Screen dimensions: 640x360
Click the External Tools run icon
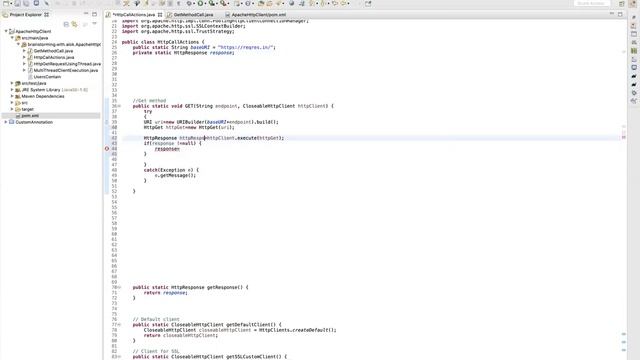[x=223, y=3]
